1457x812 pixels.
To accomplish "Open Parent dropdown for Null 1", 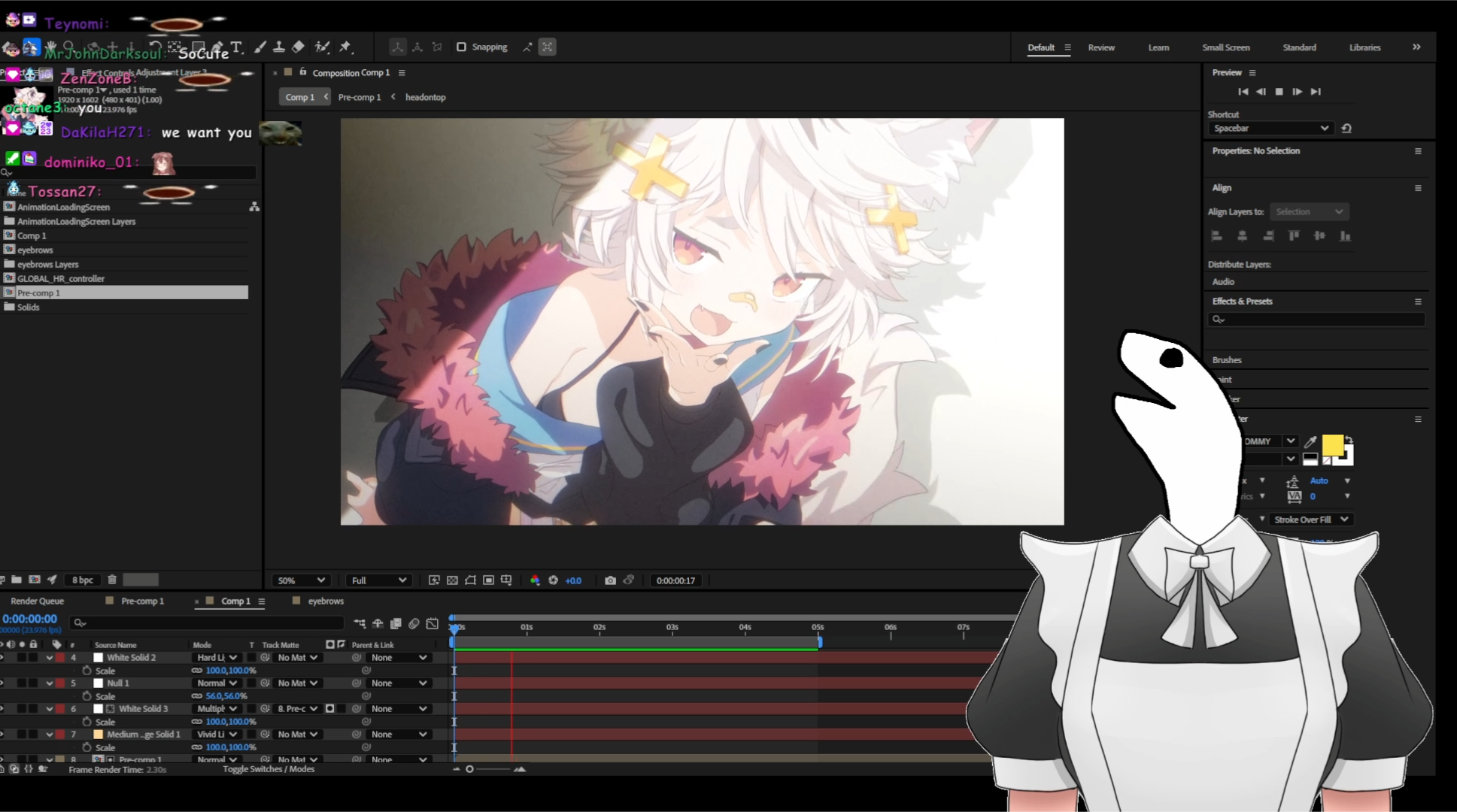I will point(399,683).
